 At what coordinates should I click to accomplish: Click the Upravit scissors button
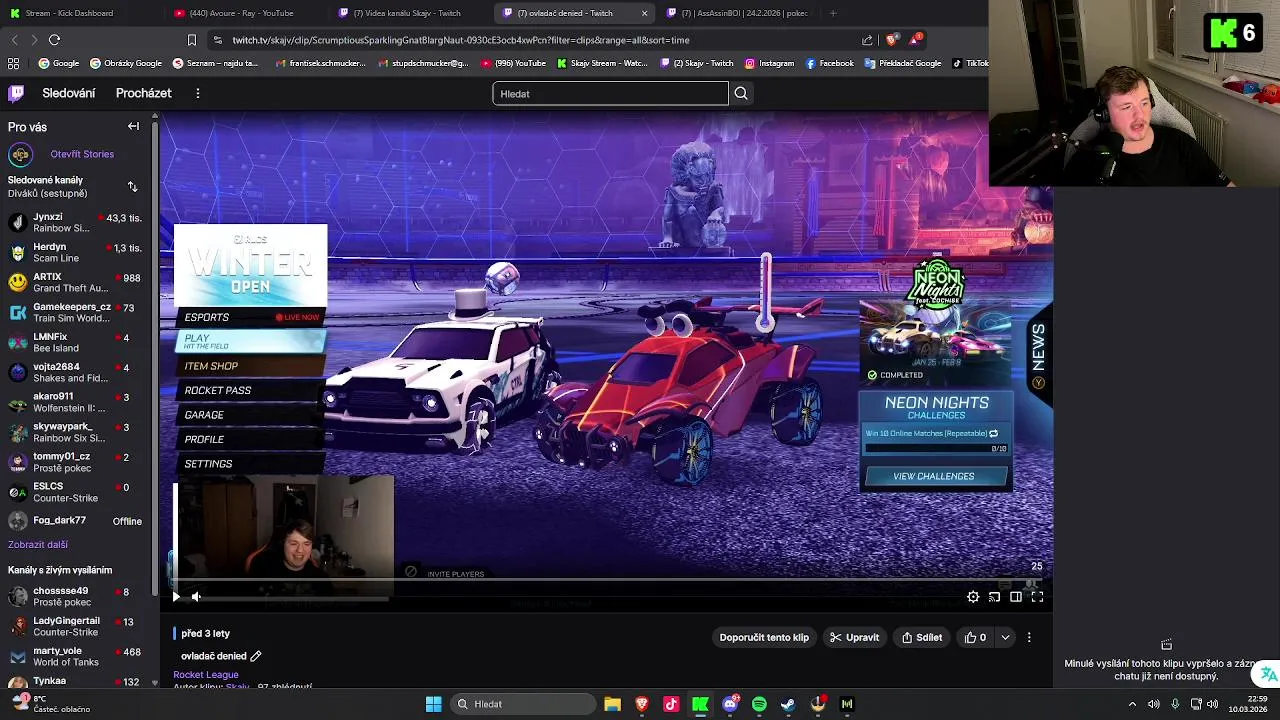click(x=854, y=637)
